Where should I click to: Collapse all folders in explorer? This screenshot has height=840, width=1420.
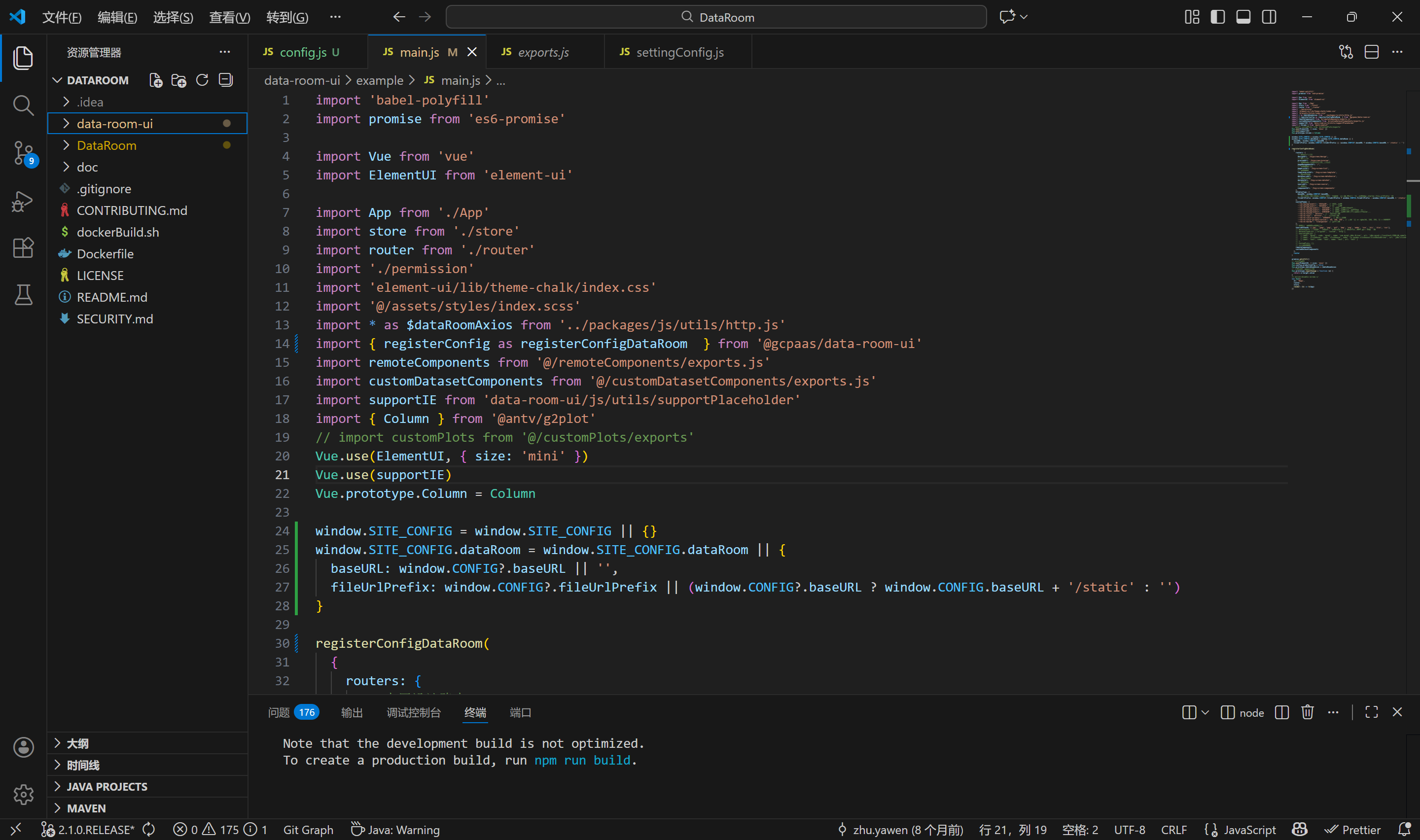pyautogui.click(x=226, y=80)
